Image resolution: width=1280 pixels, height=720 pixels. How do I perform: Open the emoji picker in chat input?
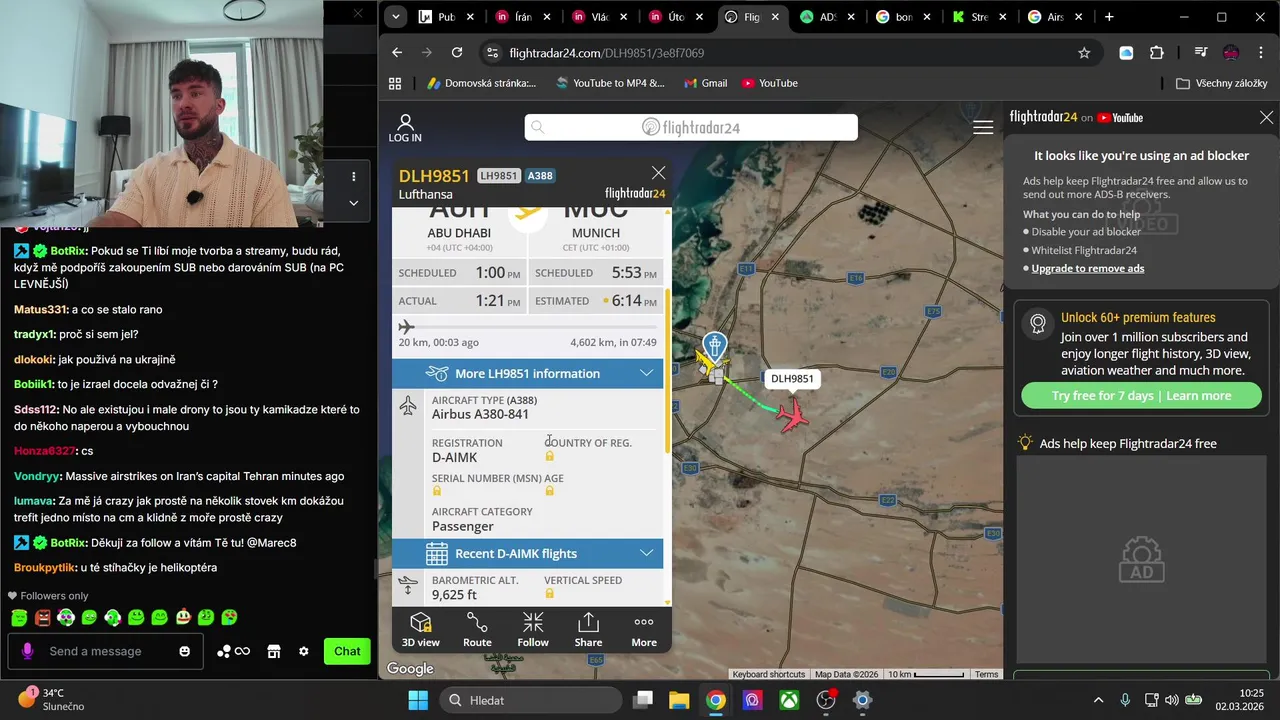(x=184, y=651)
